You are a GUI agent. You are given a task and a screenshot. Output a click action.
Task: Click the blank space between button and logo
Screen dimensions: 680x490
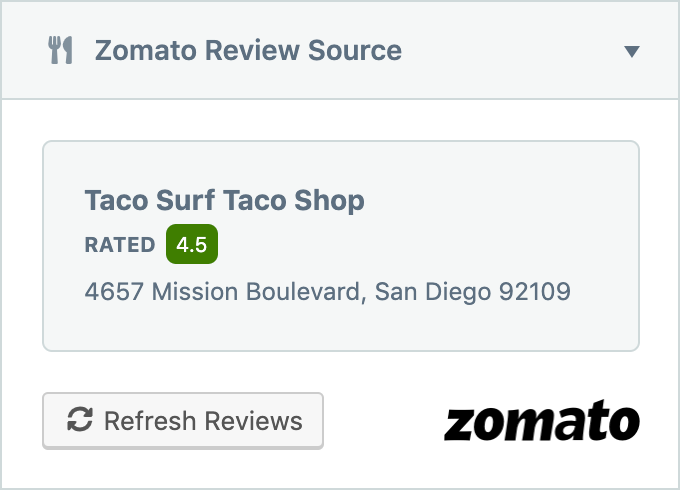[x=383, y=421]
